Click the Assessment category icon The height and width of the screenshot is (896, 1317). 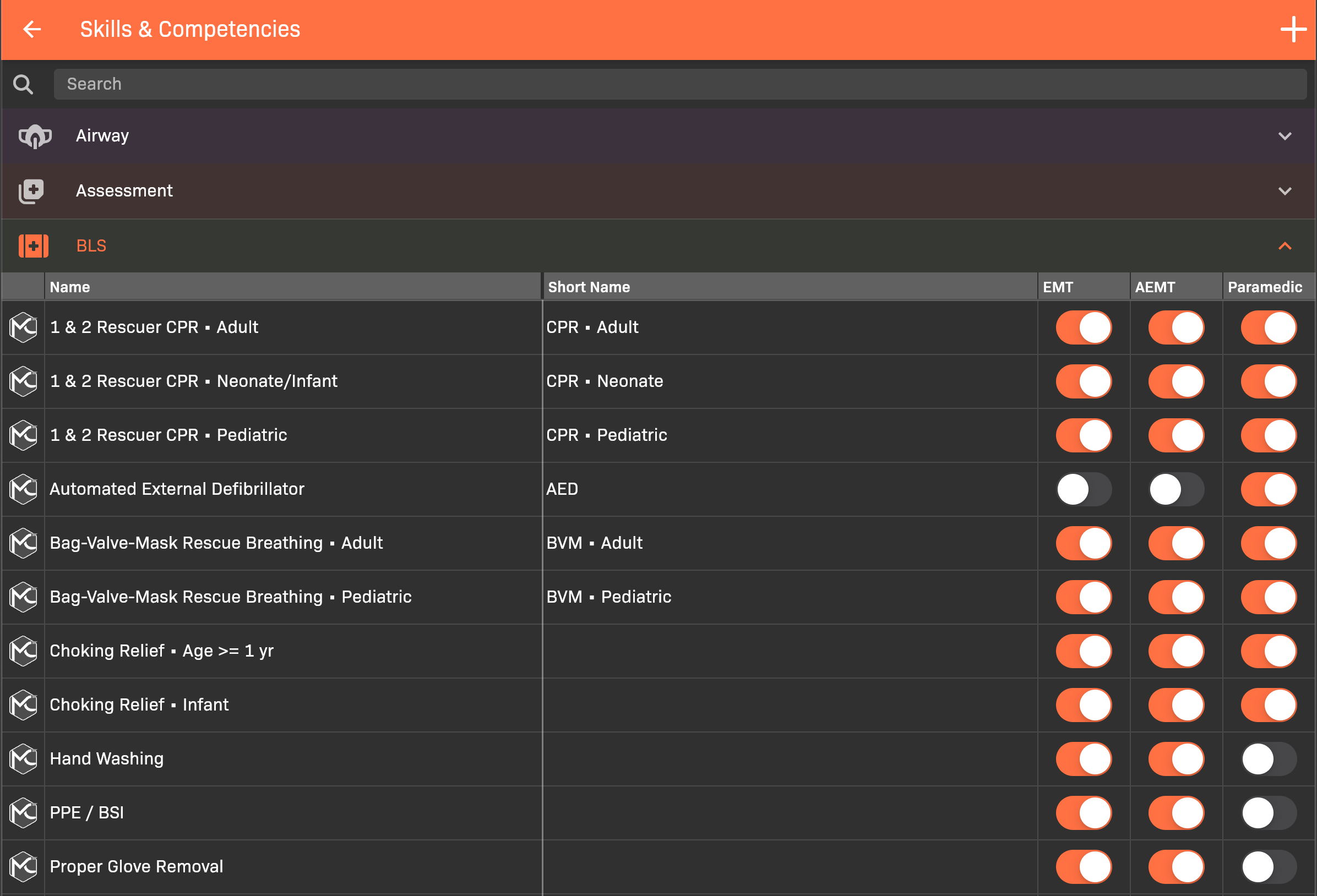point(32,191)
